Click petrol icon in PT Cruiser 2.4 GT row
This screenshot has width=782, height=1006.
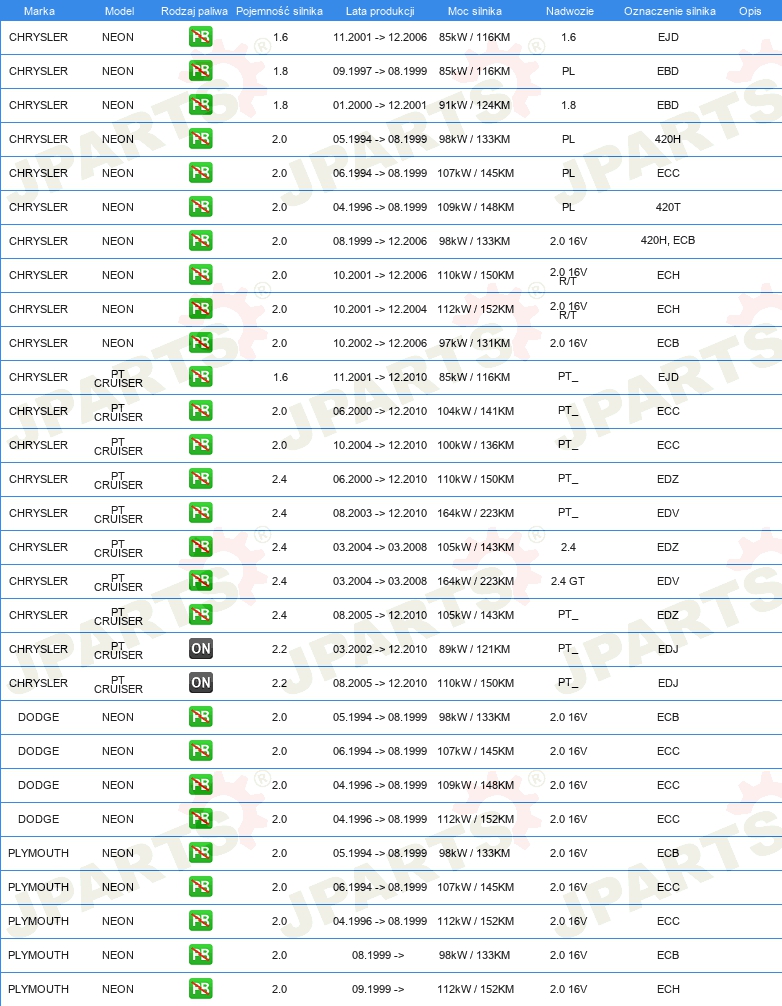click(x=201, y=581)
